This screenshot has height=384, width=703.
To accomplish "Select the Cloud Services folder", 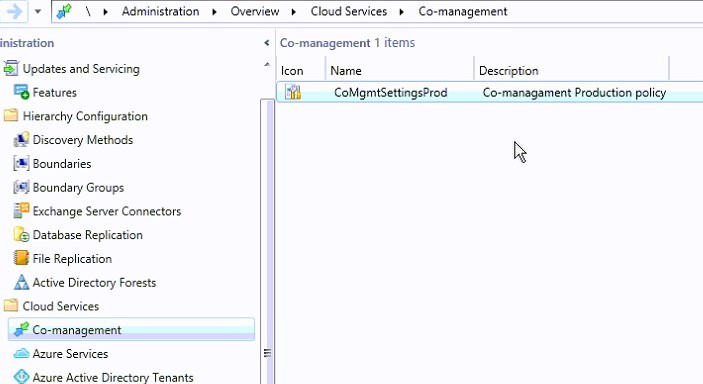I will coord(61,306).
